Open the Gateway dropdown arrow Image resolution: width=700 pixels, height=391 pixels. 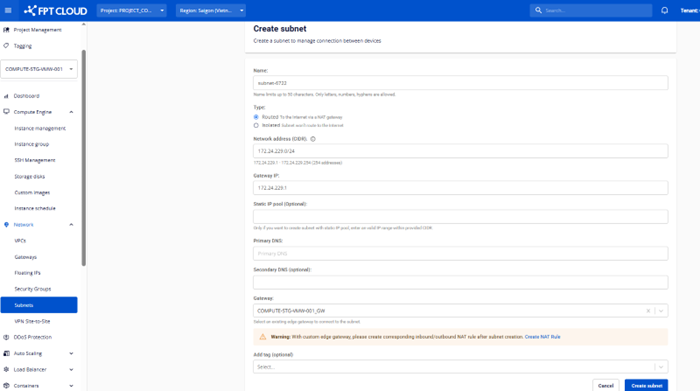(661, 311)
